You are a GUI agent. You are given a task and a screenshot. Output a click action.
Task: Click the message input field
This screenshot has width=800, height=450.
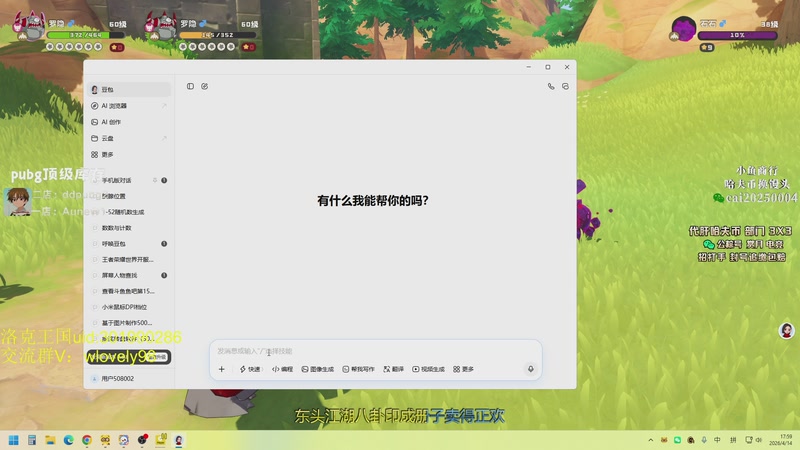(x=376, y=351)
